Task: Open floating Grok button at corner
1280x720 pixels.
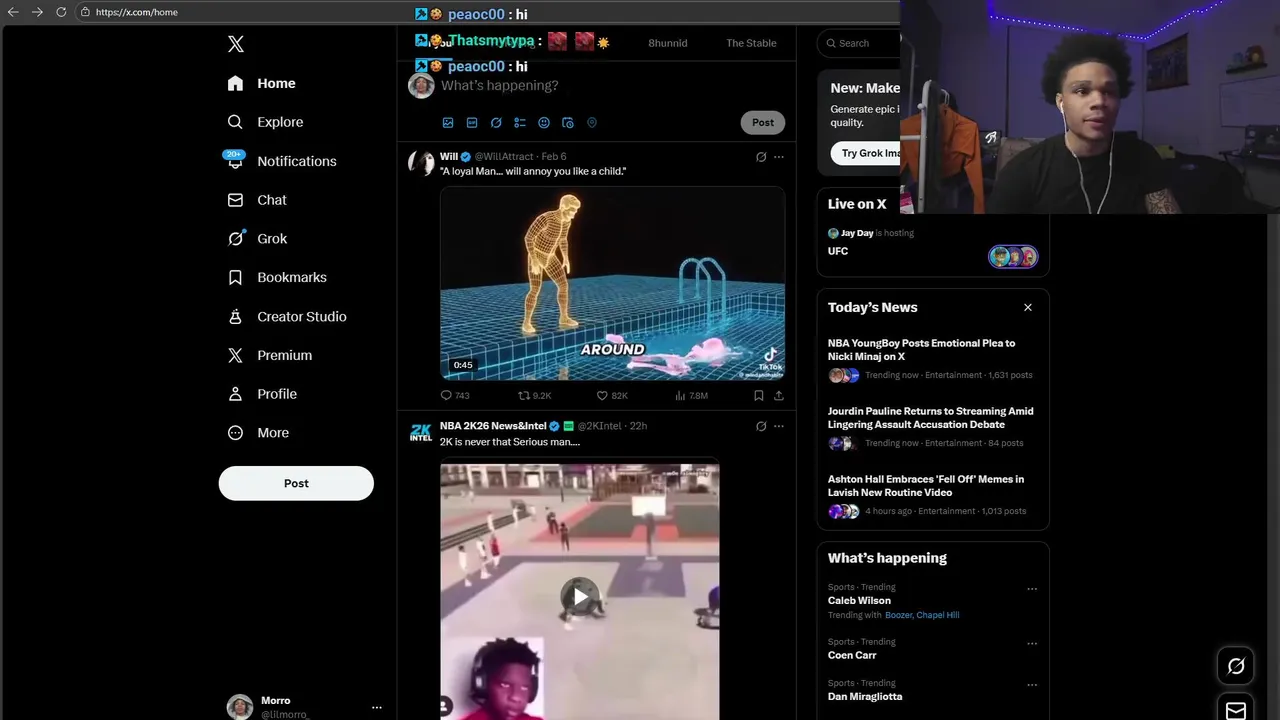Action: point(1236,666)
